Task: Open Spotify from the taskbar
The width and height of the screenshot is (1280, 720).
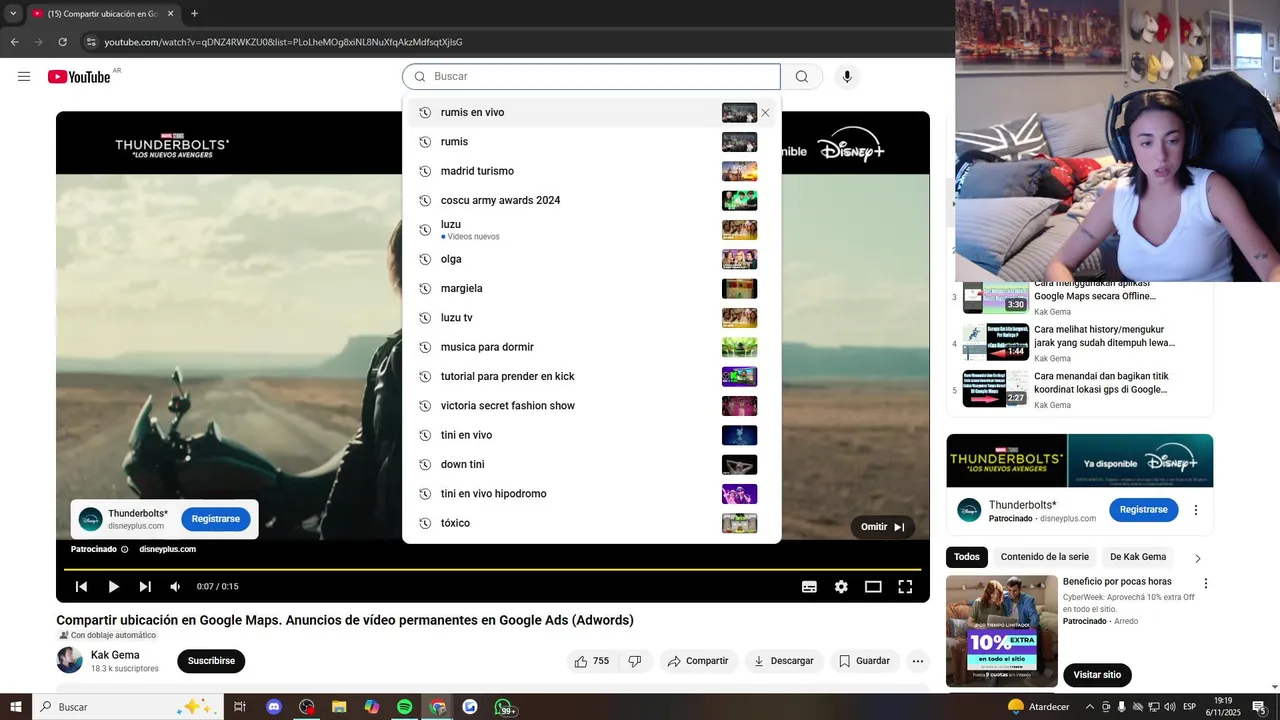Action: tap(404, 707)
